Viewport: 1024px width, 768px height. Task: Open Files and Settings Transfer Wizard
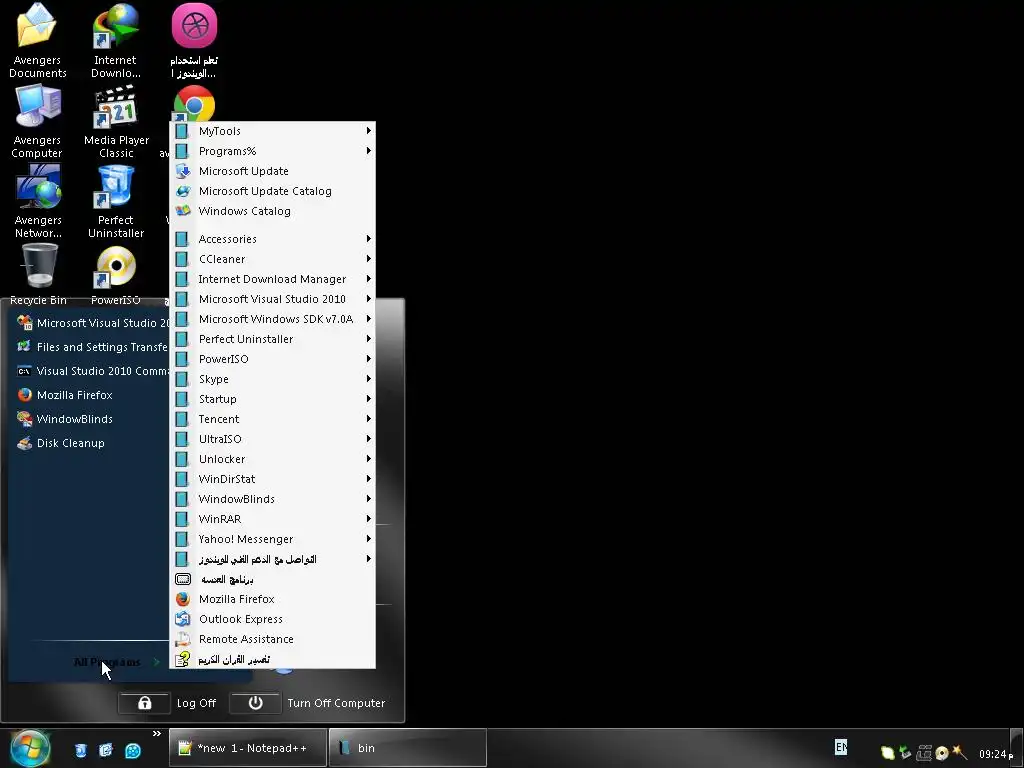pyautogui.click(x=90, y=347)
